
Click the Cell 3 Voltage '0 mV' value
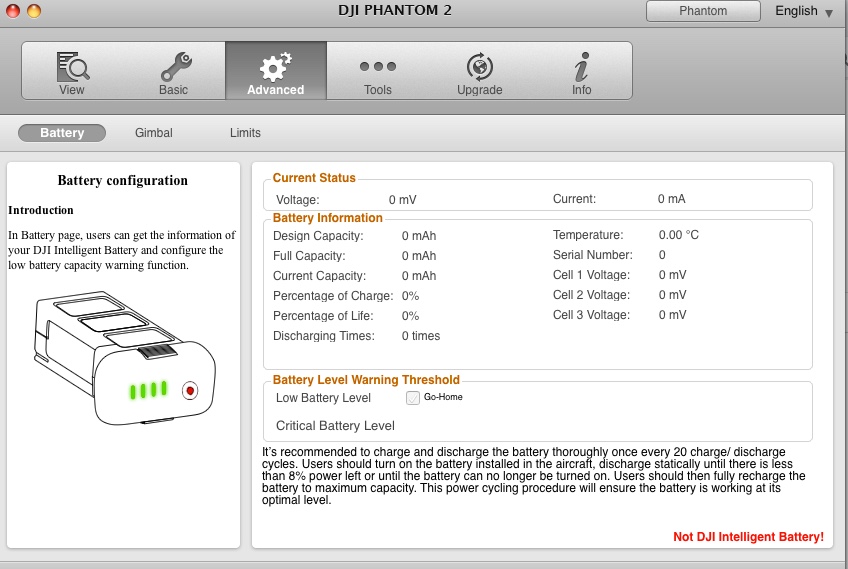(672, 315)
